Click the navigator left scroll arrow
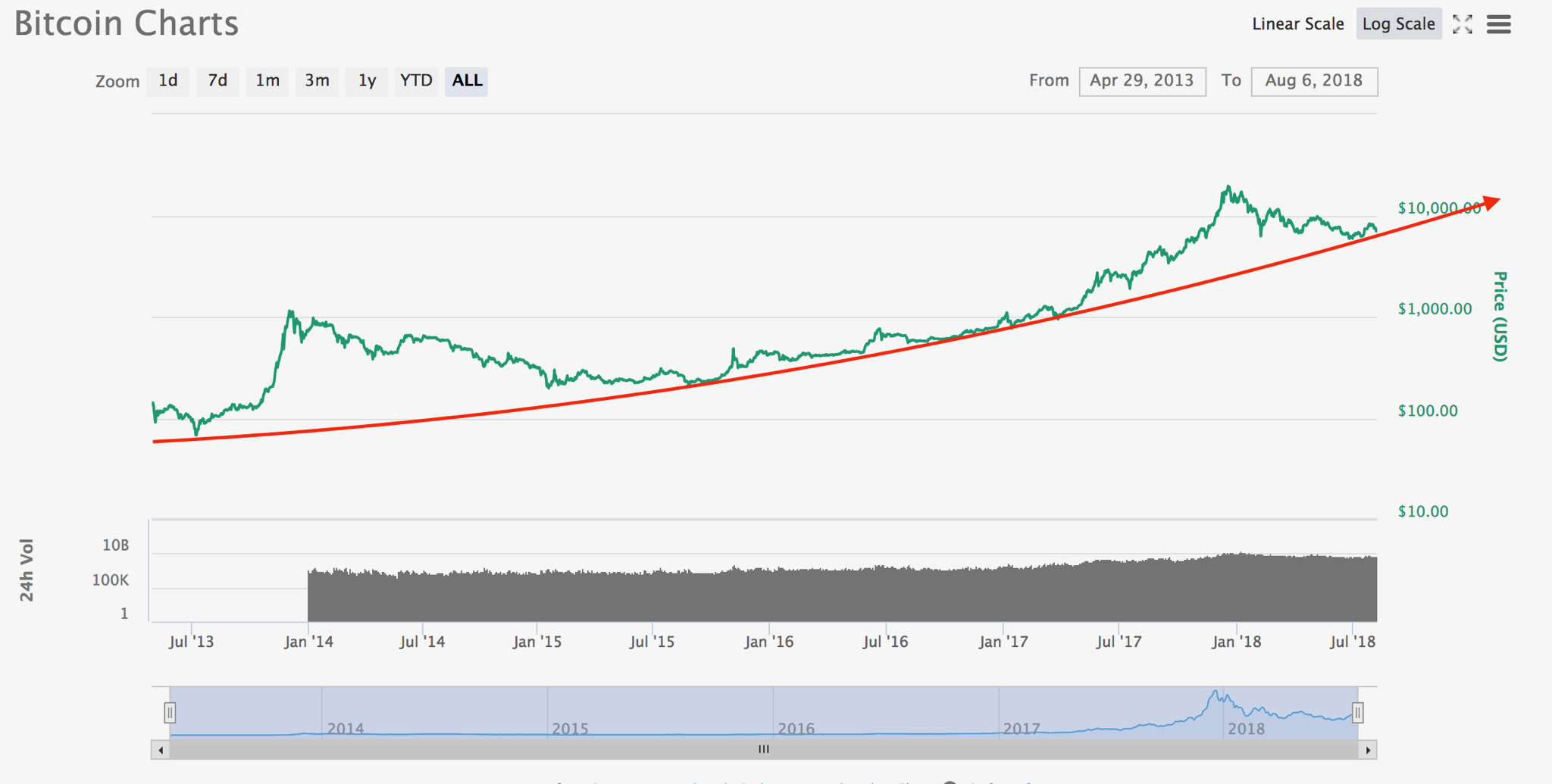 pos(160,750)
